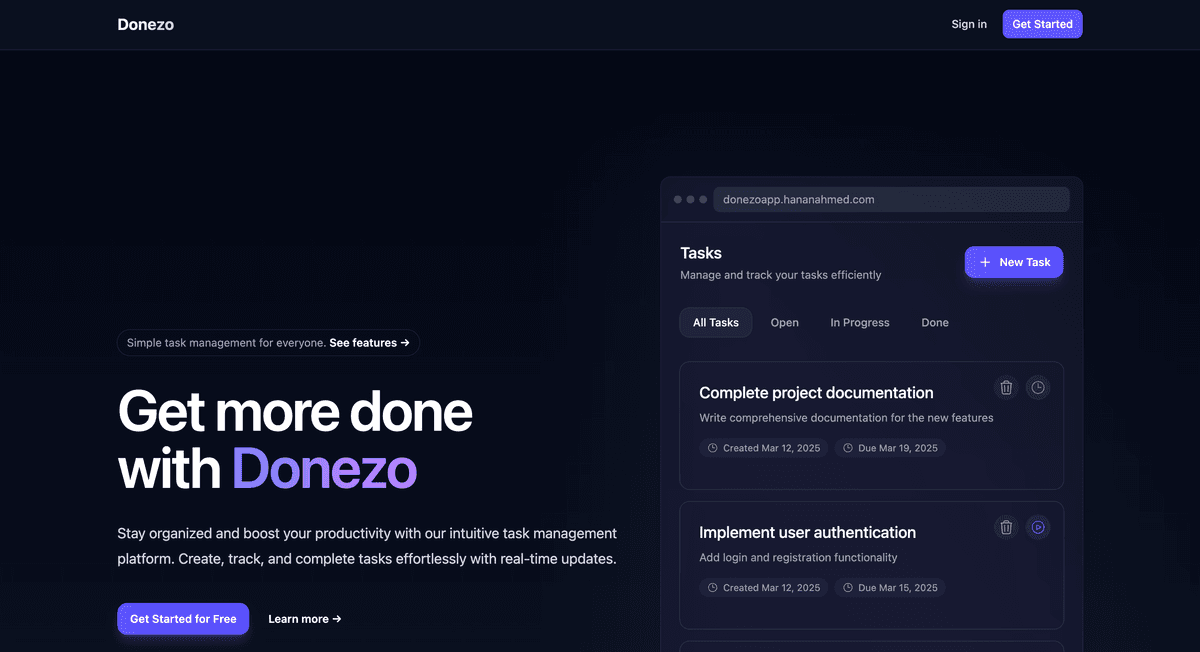The image size is (1200, 652).
Task: Click the Donezo logo in the navbar
Action: pos(145,24)
